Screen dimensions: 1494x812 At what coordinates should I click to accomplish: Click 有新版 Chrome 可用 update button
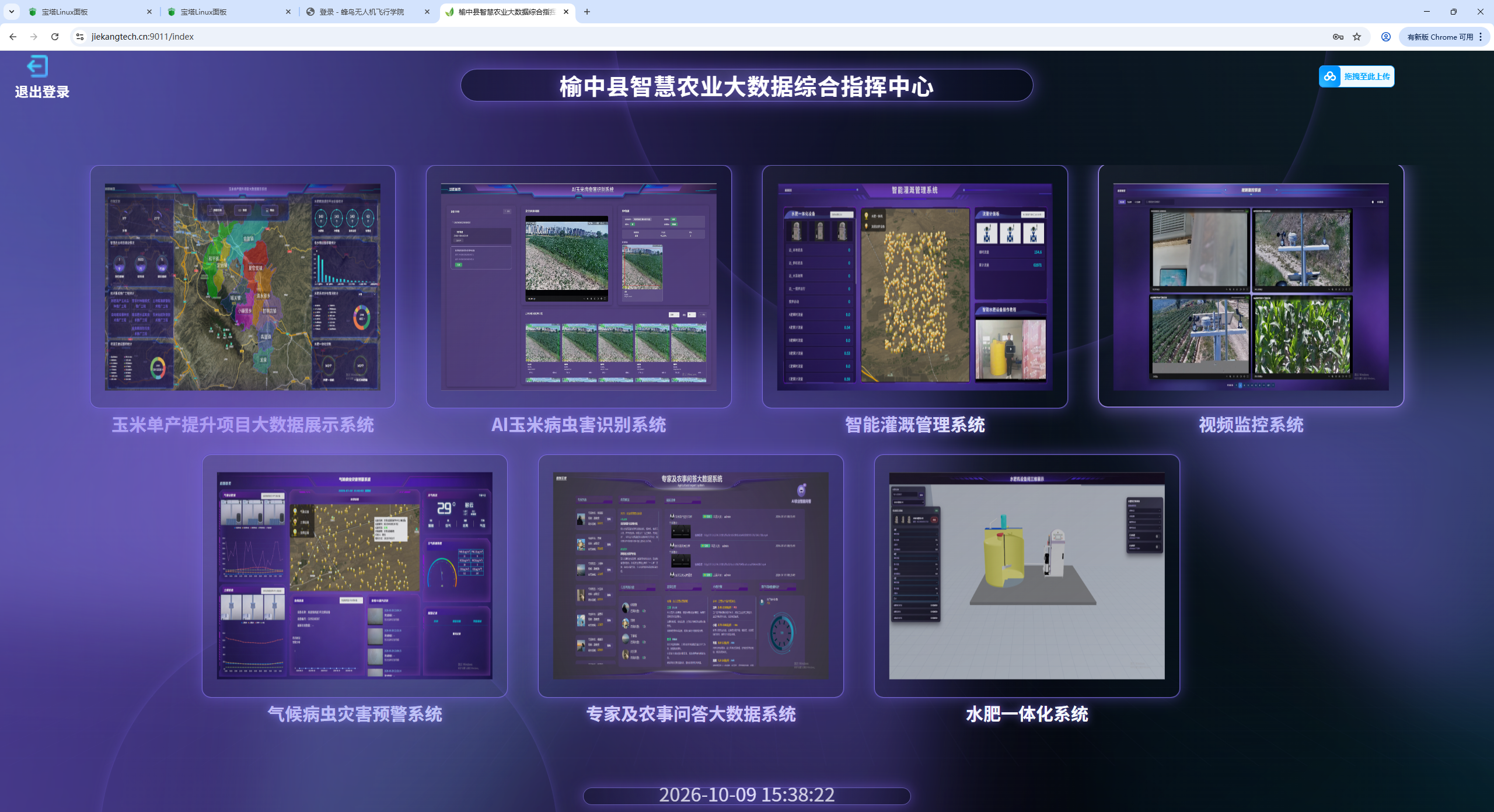1440,37
